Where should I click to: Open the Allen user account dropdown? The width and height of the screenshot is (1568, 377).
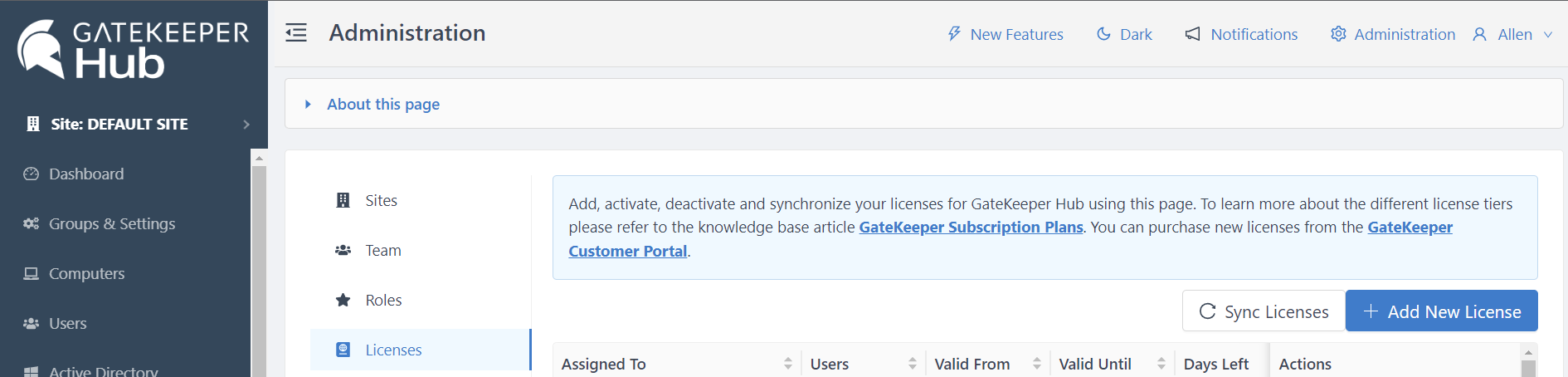(x=1513, y=34)
